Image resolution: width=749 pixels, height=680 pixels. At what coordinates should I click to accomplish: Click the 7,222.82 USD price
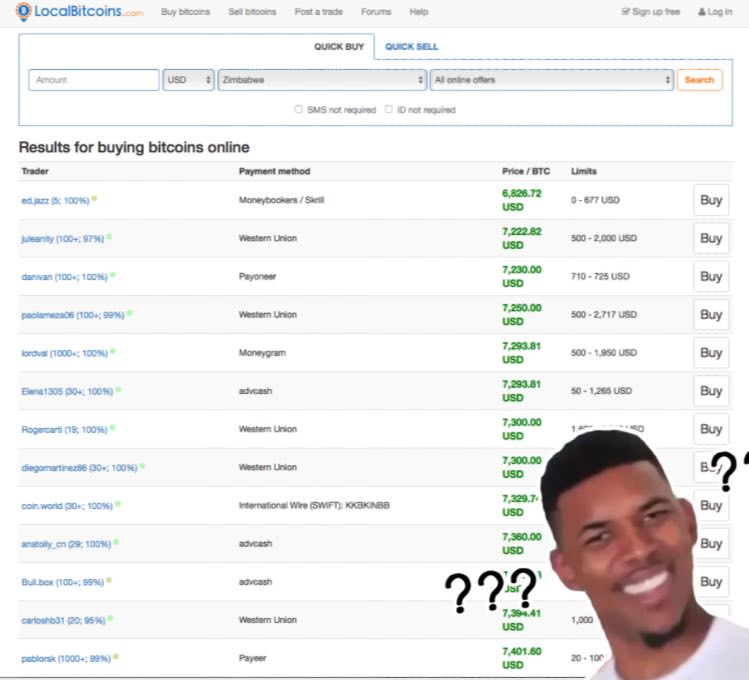point(522,238)
